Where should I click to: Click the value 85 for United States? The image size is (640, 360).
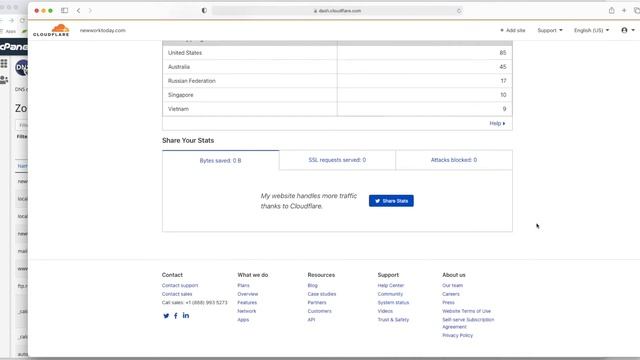(502, 53)
